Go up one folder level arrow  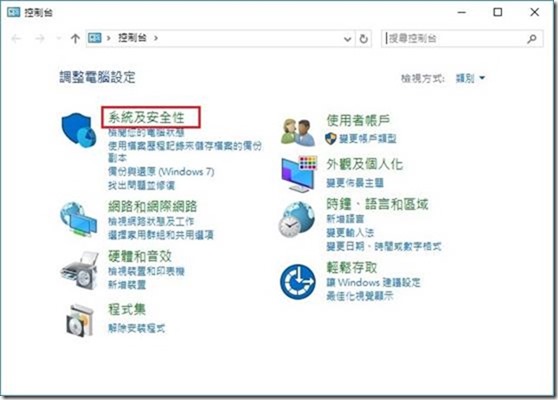[x=75, y=38]
